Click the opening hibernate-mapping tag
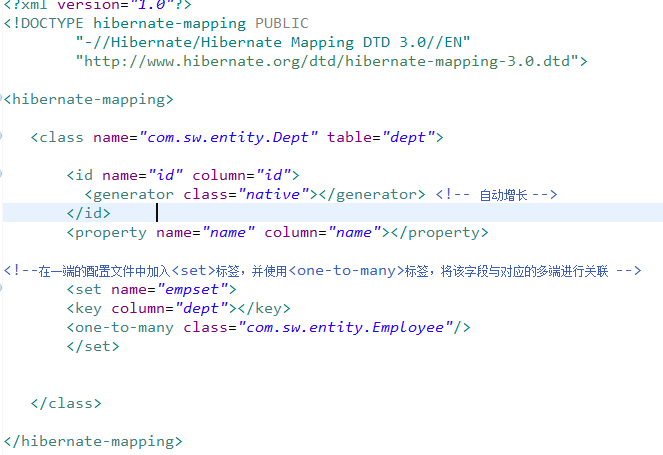This screenshot has height=455, width=663. pos(88,99)
